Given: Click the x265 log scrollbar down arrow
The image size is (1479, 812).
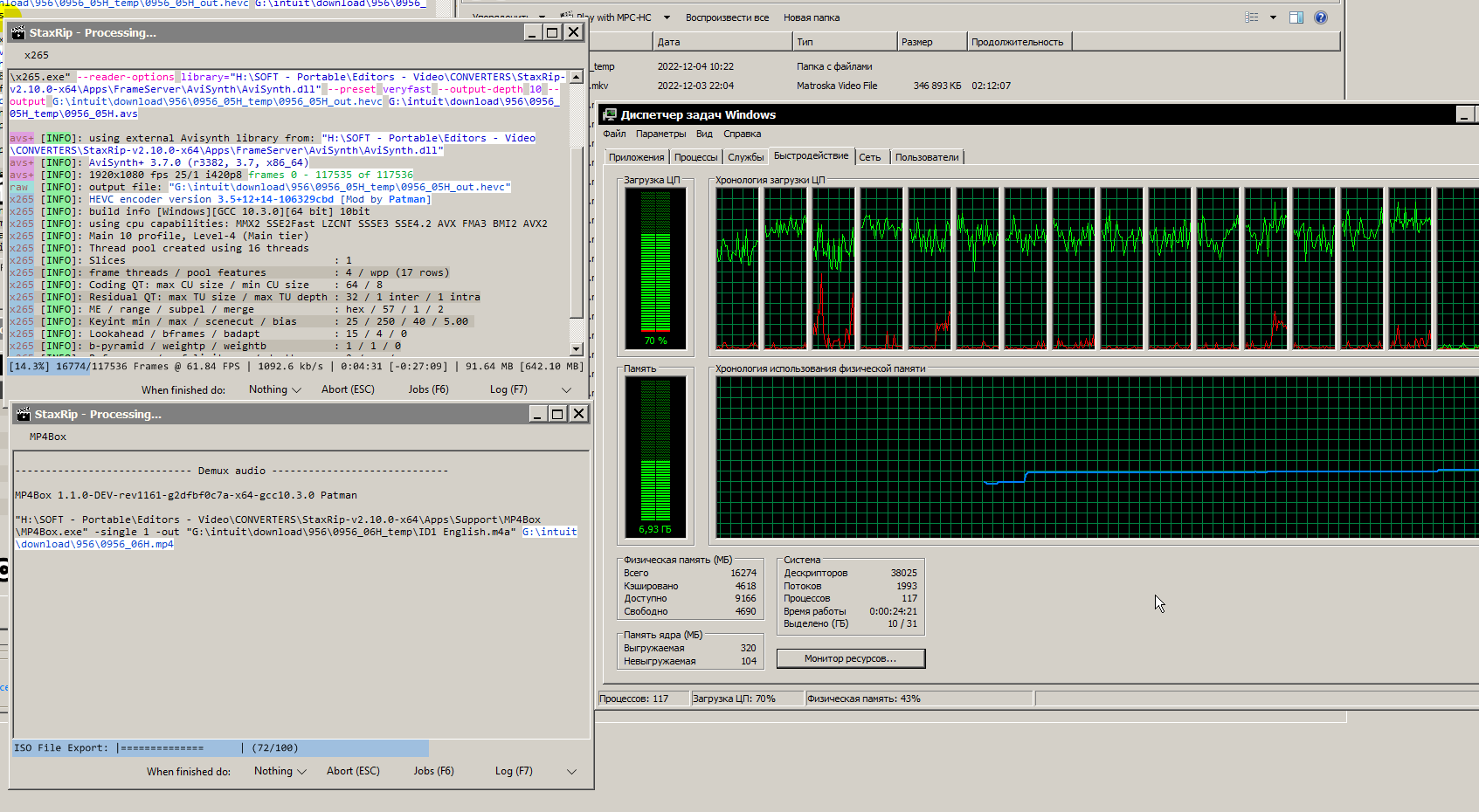Looking at the screenshot, I should (x=576, y=349).
